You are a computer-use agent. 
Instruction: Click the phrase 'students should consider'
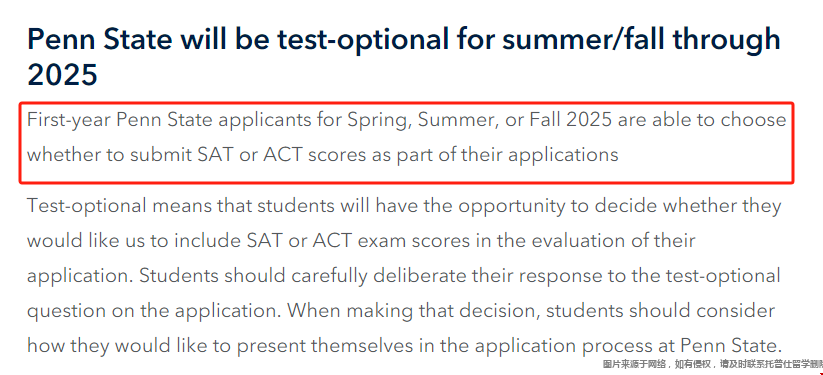[x=660, y=310]
